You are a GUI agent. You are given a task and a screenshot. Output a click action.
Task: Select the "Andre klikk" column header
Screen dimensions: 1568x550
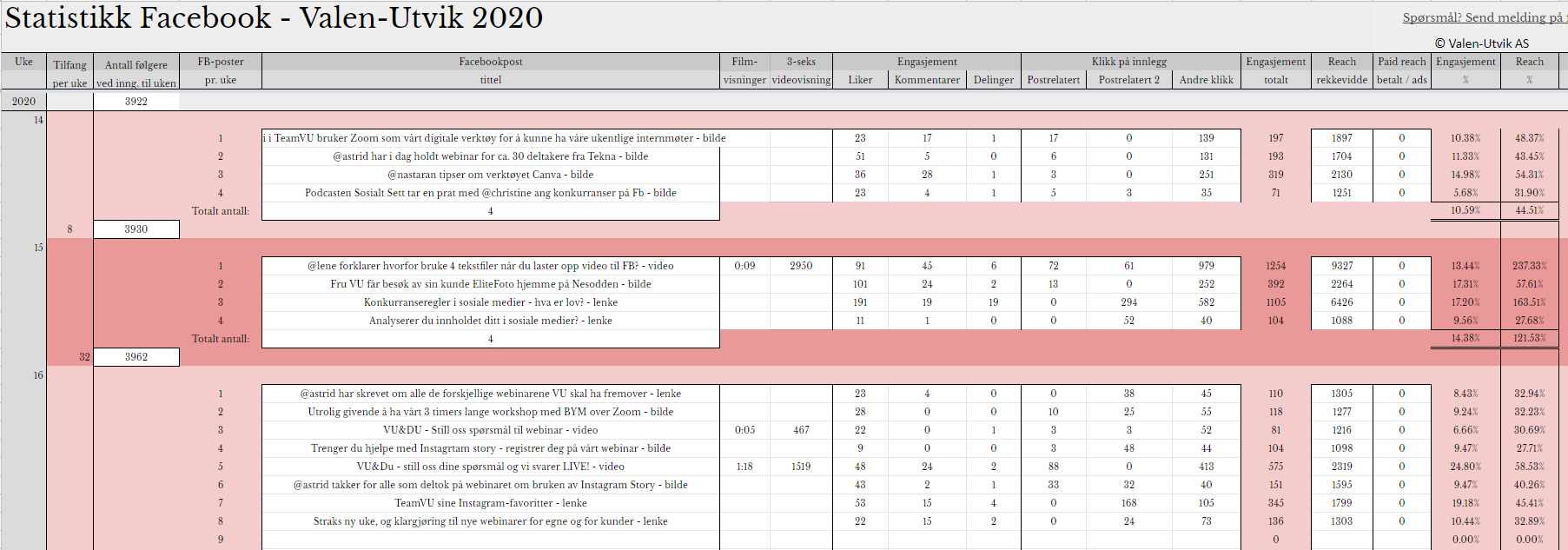tap(1206, 80)
